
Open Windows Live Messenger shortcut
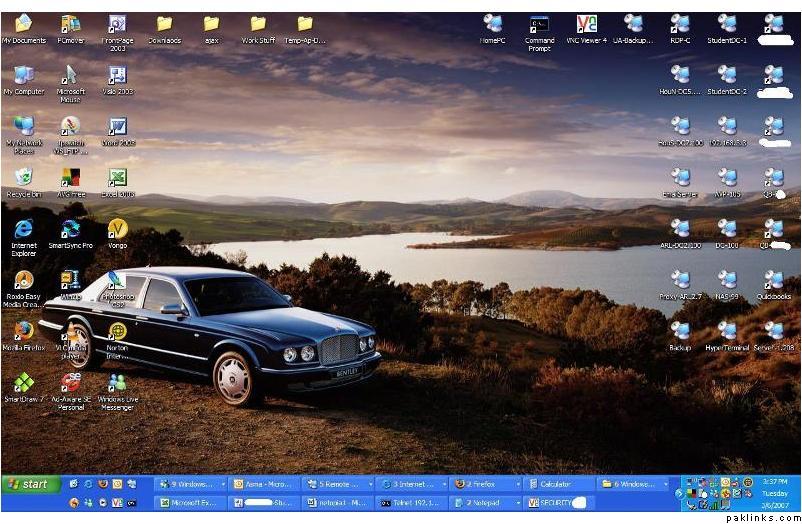pos(117,382)
